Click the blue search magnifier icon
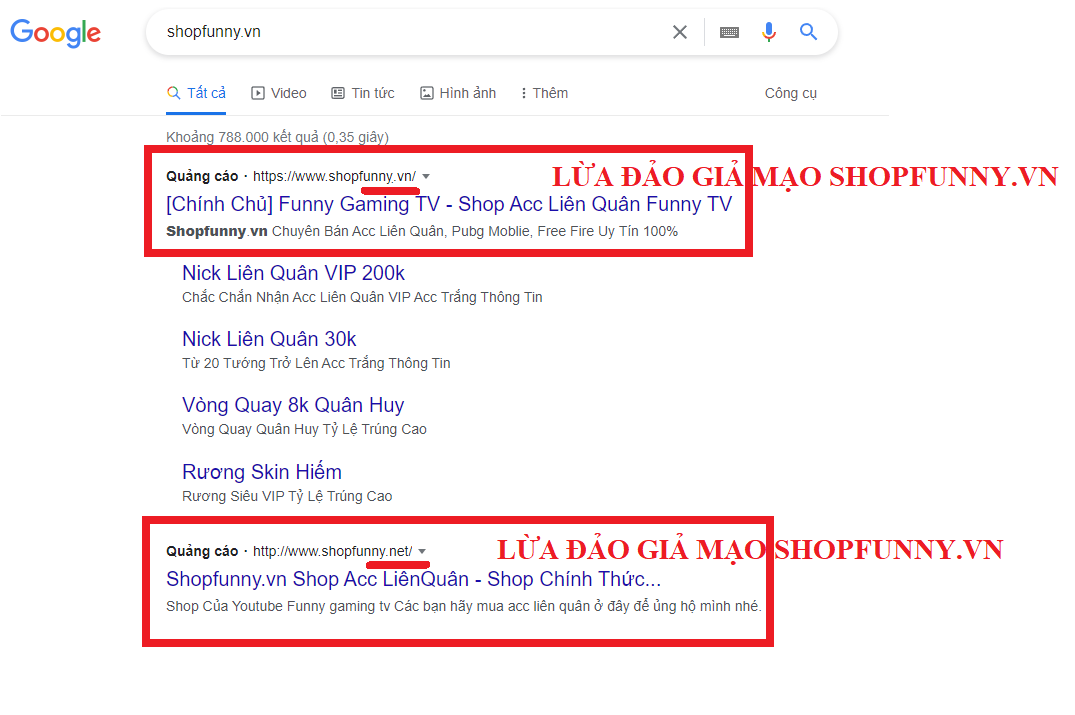Image resolution: width=1075 pixels, height=715 pixels. [x=808, y=32]
